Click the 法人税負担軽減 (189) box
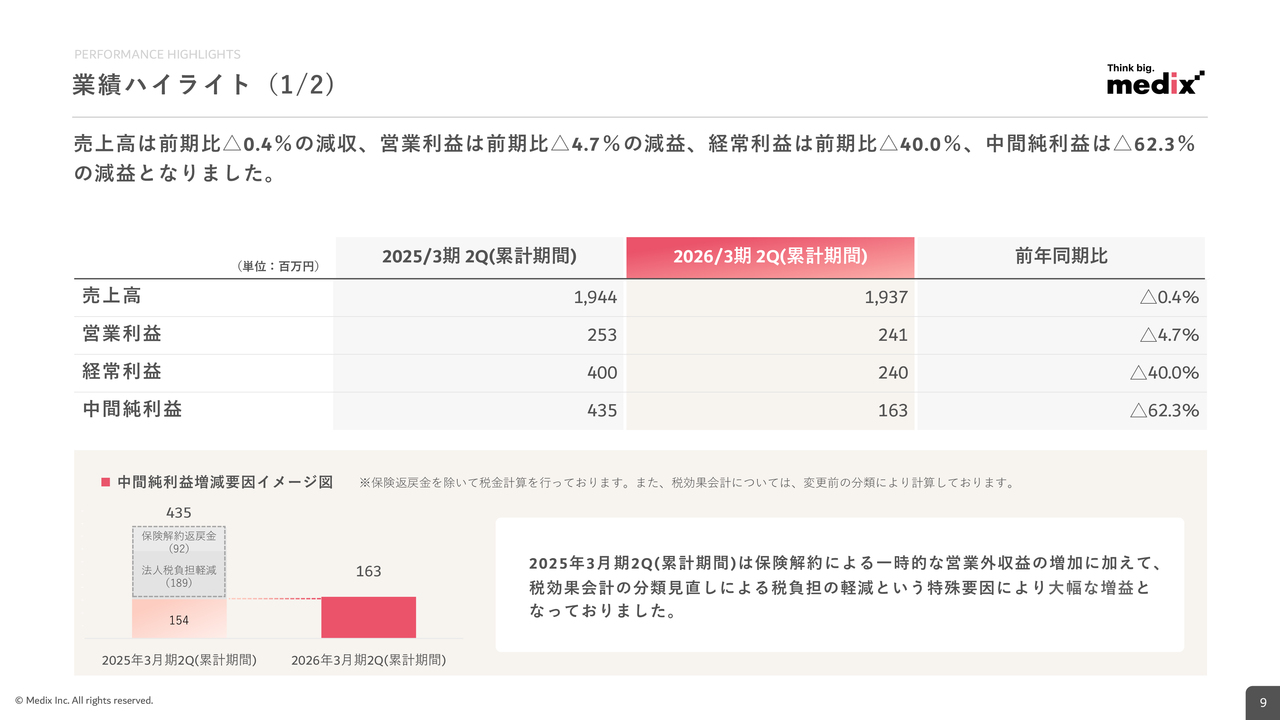The height and width of the screenshot is (720, 1280). 179,575
